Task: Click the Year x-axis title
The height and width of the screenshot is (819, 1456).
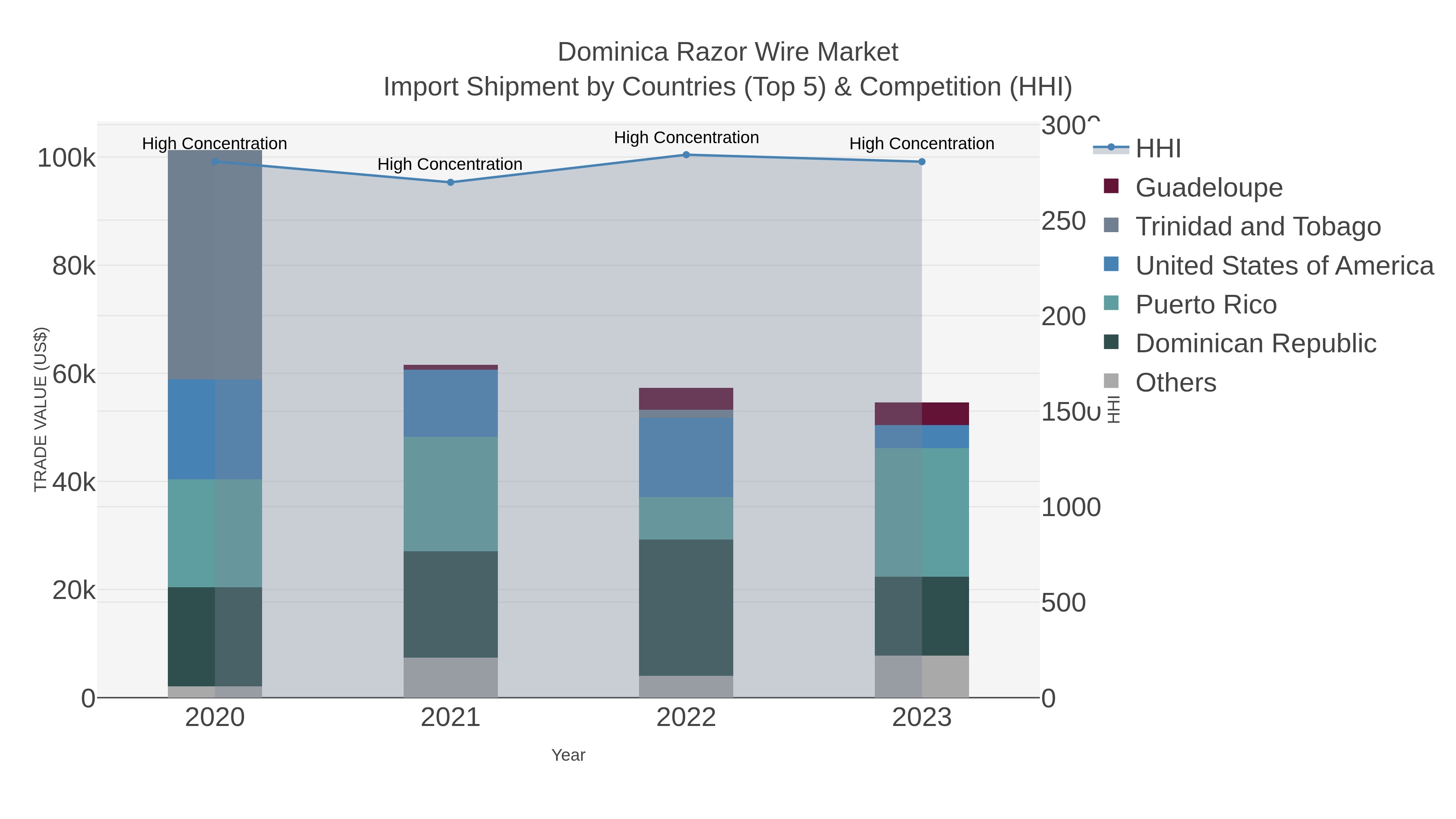Action: 568,756
